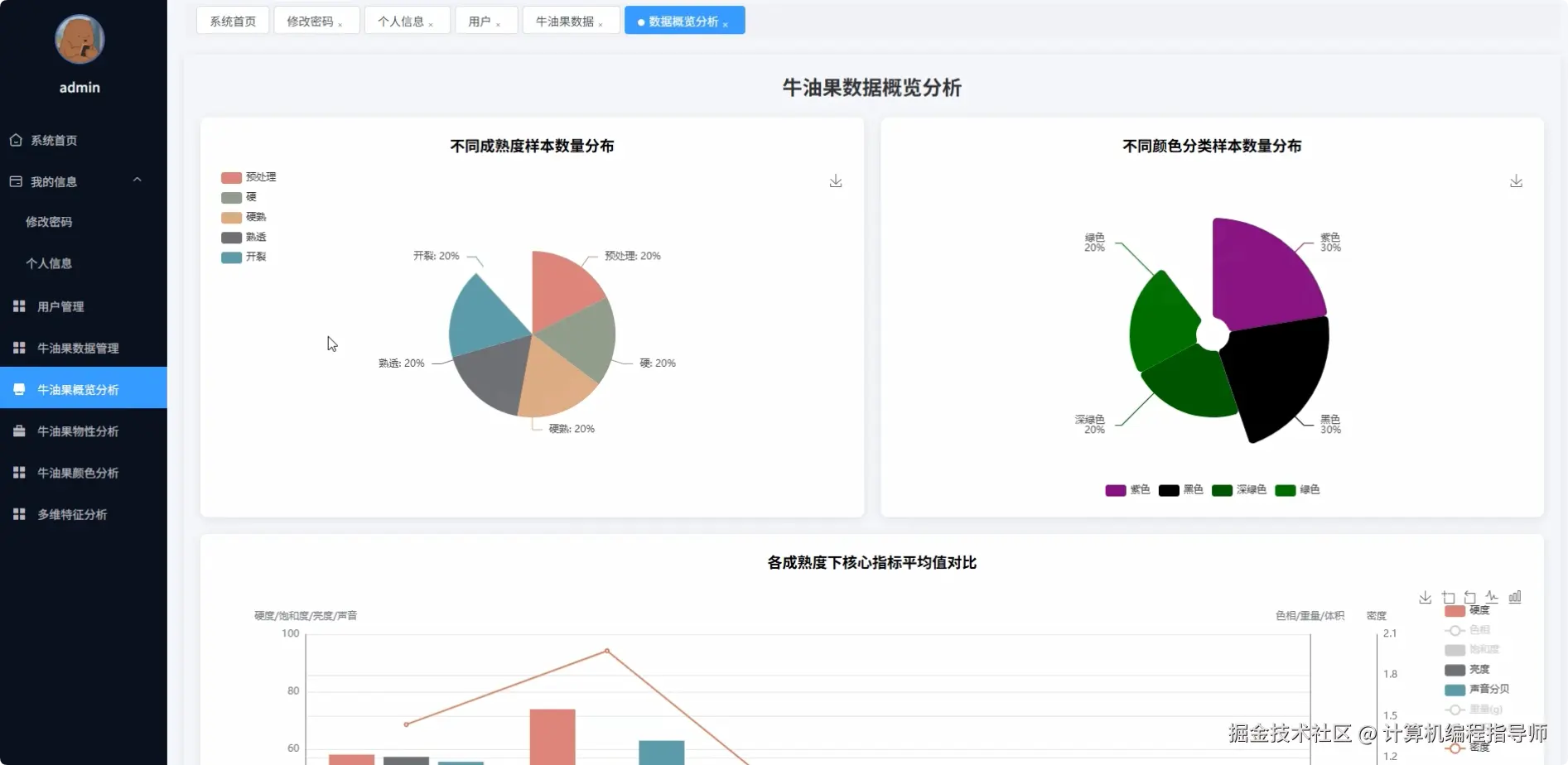Viewport: 1568px width, 765px height.
Task: Activate area zoom tool on bottom chart
Action: tap(1448, 597)
